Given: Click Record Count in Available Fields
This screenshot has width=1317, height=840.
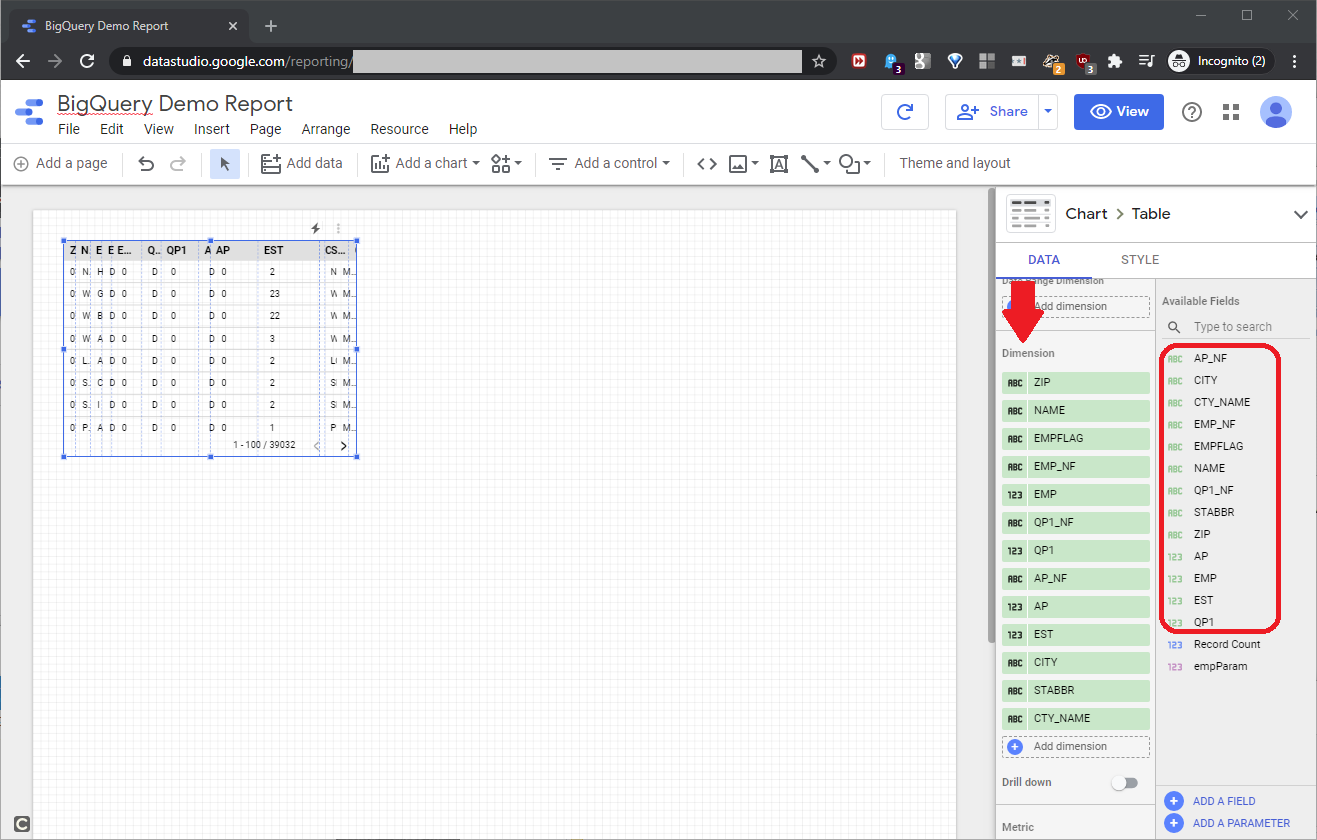Looking at the screenshot, I should [1227, 644].
